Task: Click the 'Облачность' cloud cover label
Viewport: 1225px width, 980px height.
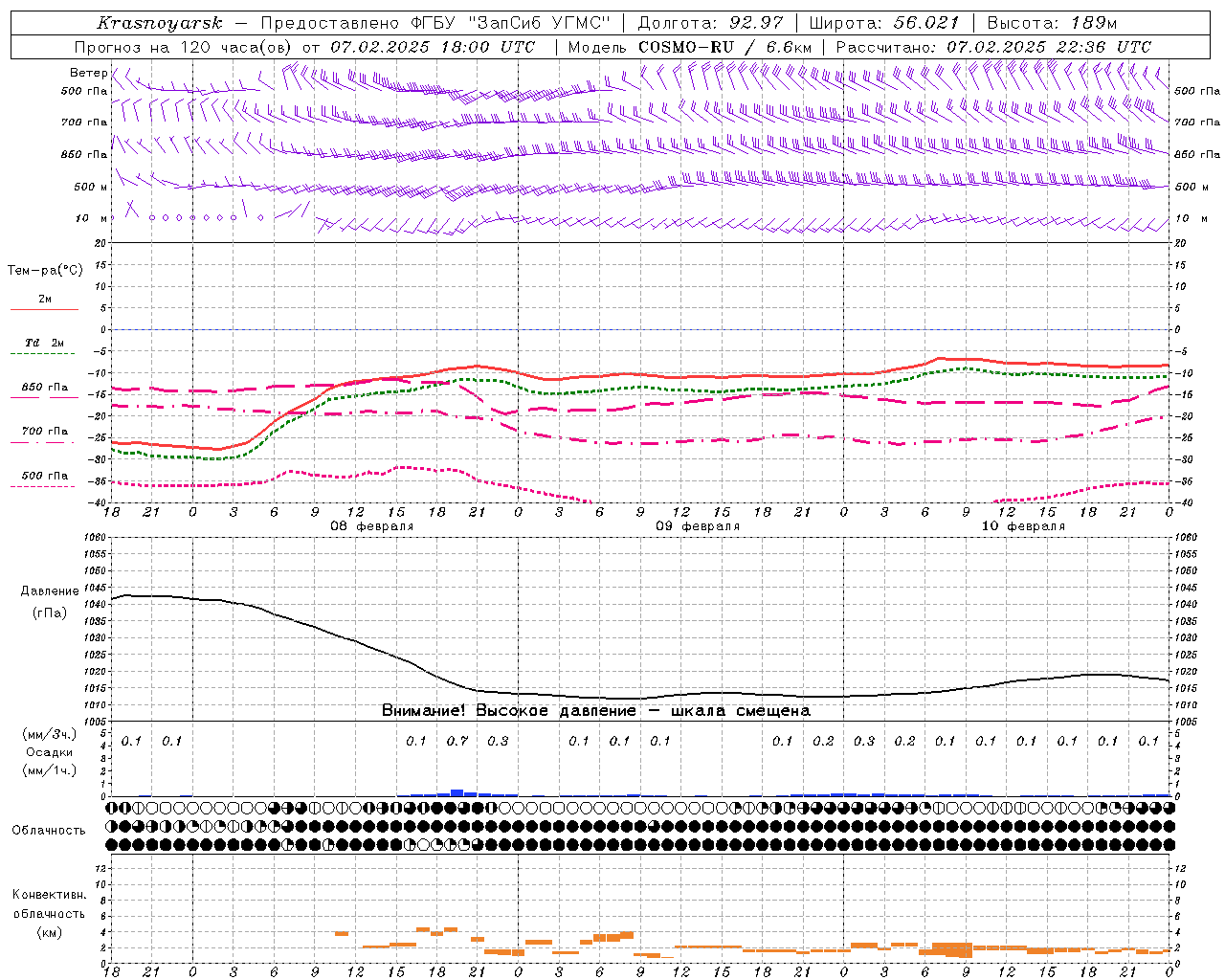Action: [49, 830]
